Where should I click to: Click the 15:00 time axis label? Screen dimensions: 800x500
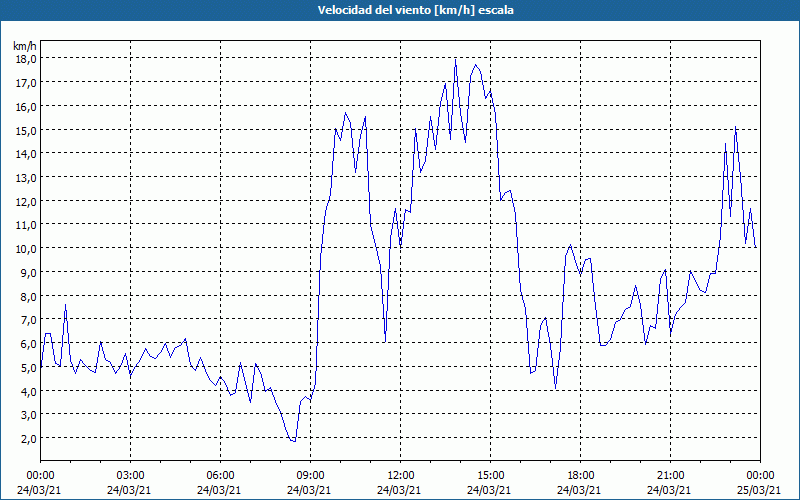coord(490,476)
